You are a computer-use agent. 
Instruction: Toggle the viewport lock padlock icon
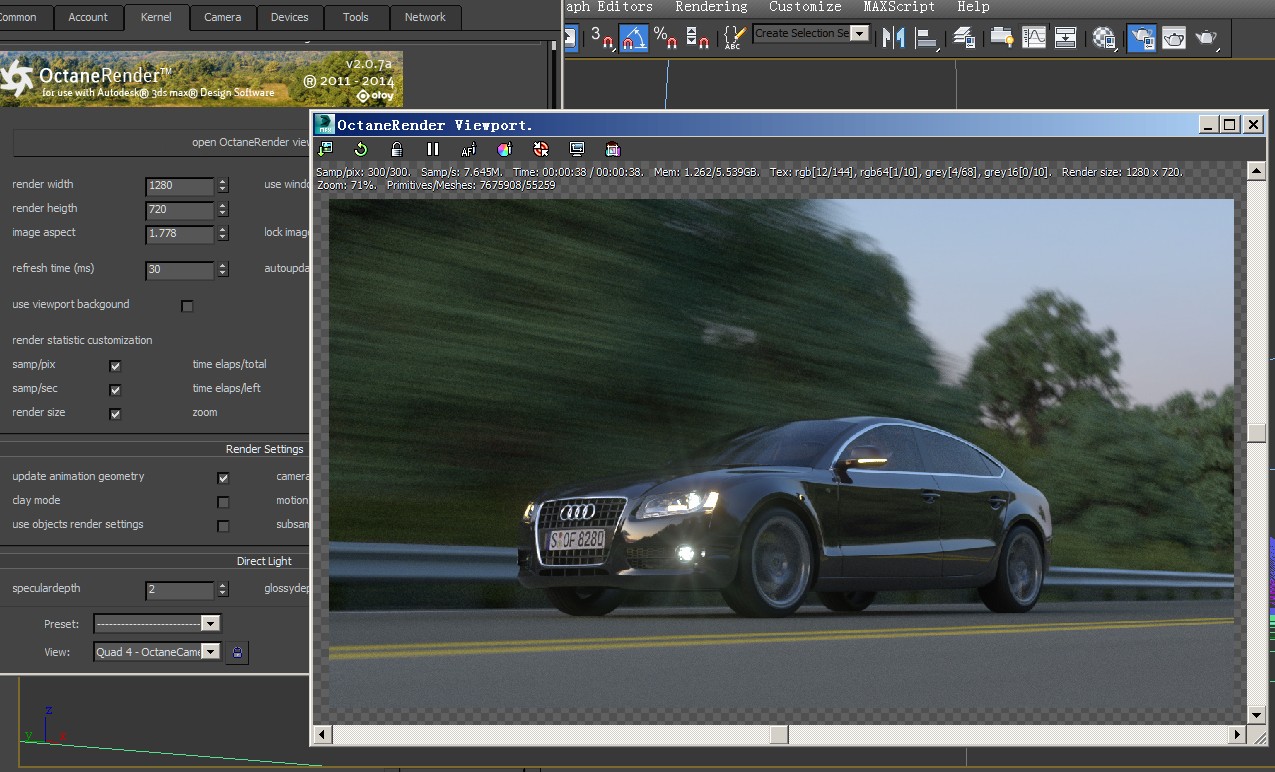pos(397,149)
